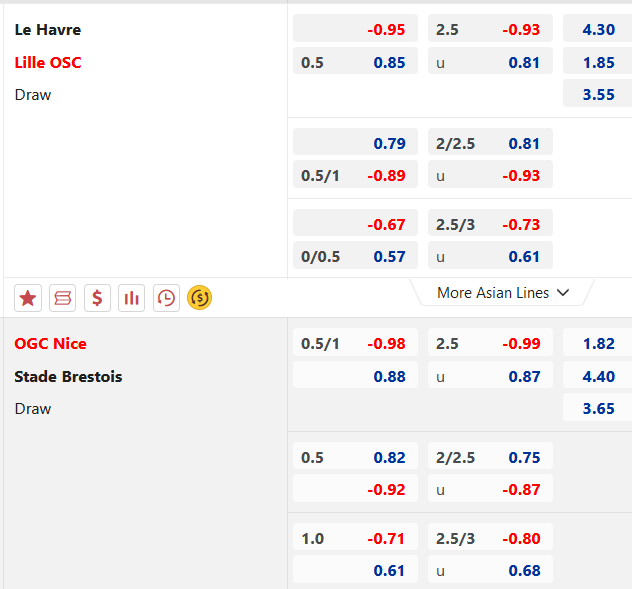Select draw odds 3.65
The width and height of the screenshot is (632, 589).
tap(597, 407)
